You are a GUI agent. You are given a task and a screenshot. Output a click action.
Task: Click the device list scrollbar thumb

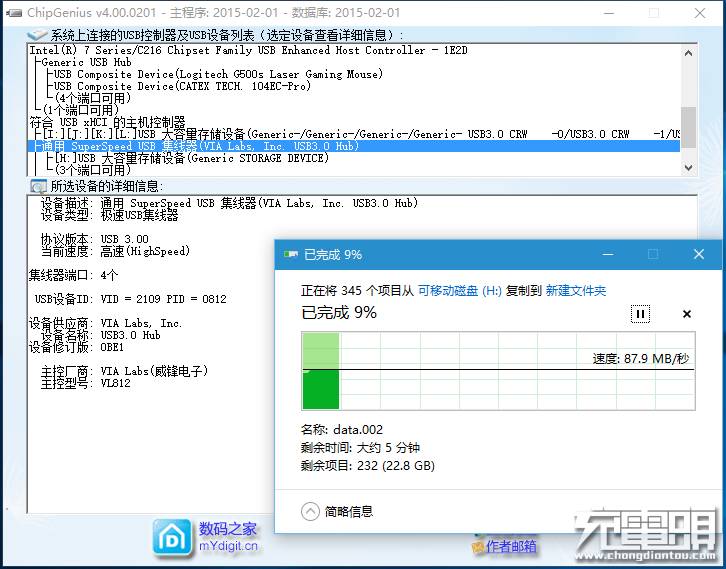[x=688, y=127]
